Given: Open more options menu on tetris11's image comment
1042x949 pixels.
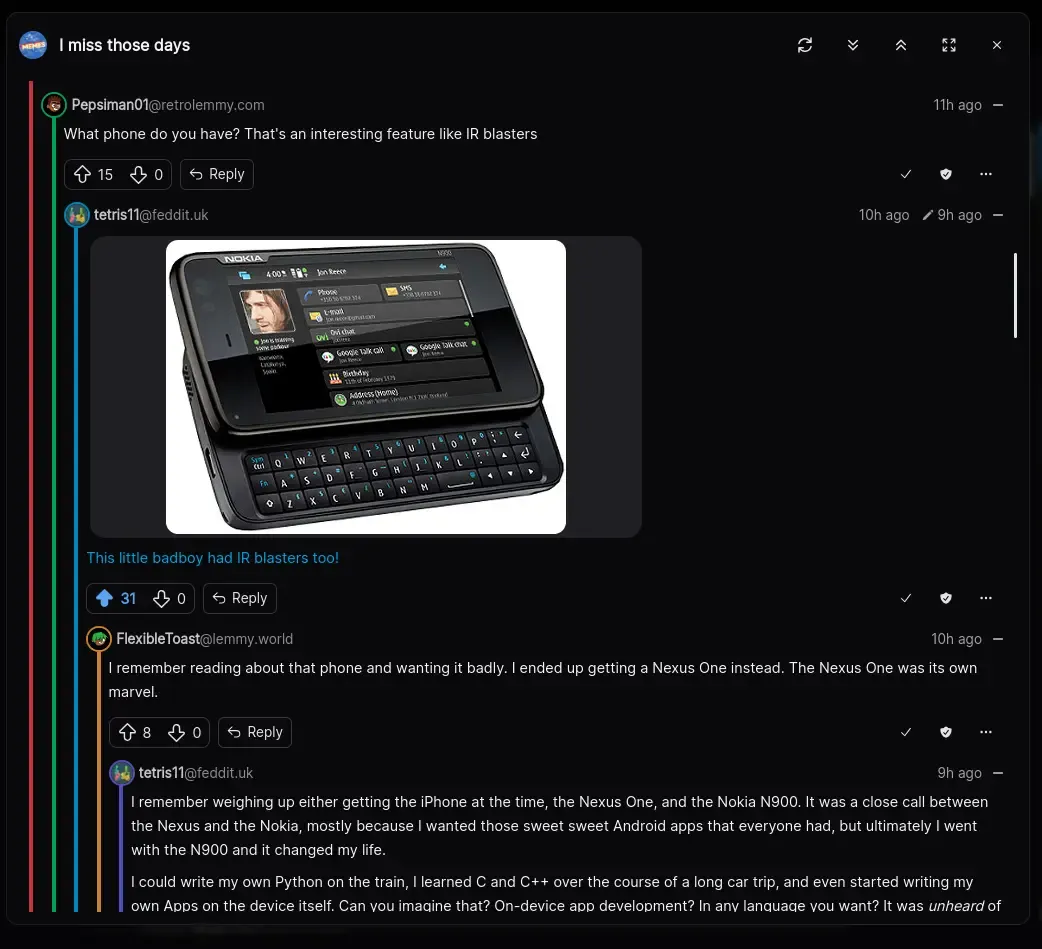Looking at the screenshot, I should (986, 598).
